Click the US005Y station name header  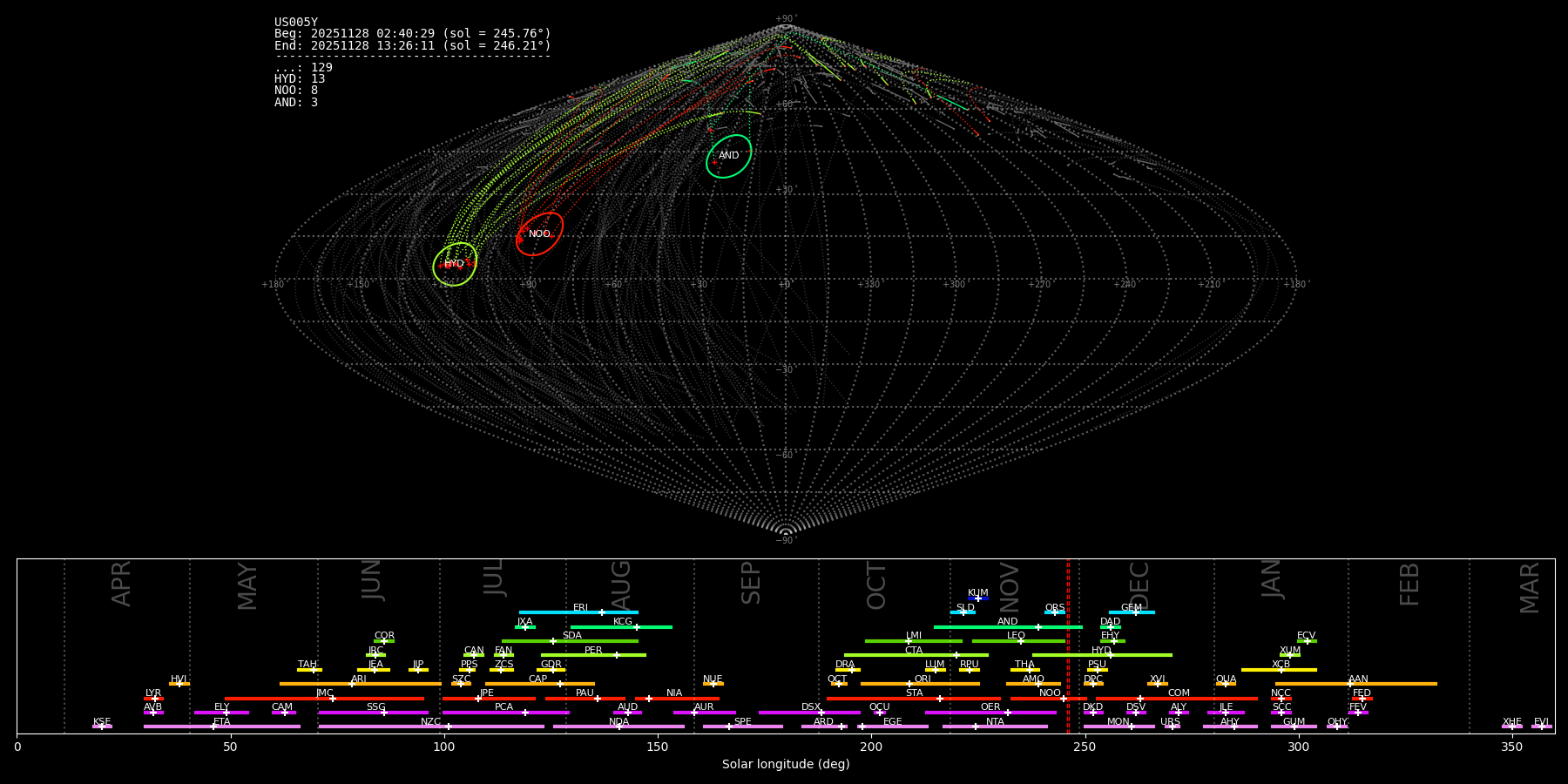(296, 23)
